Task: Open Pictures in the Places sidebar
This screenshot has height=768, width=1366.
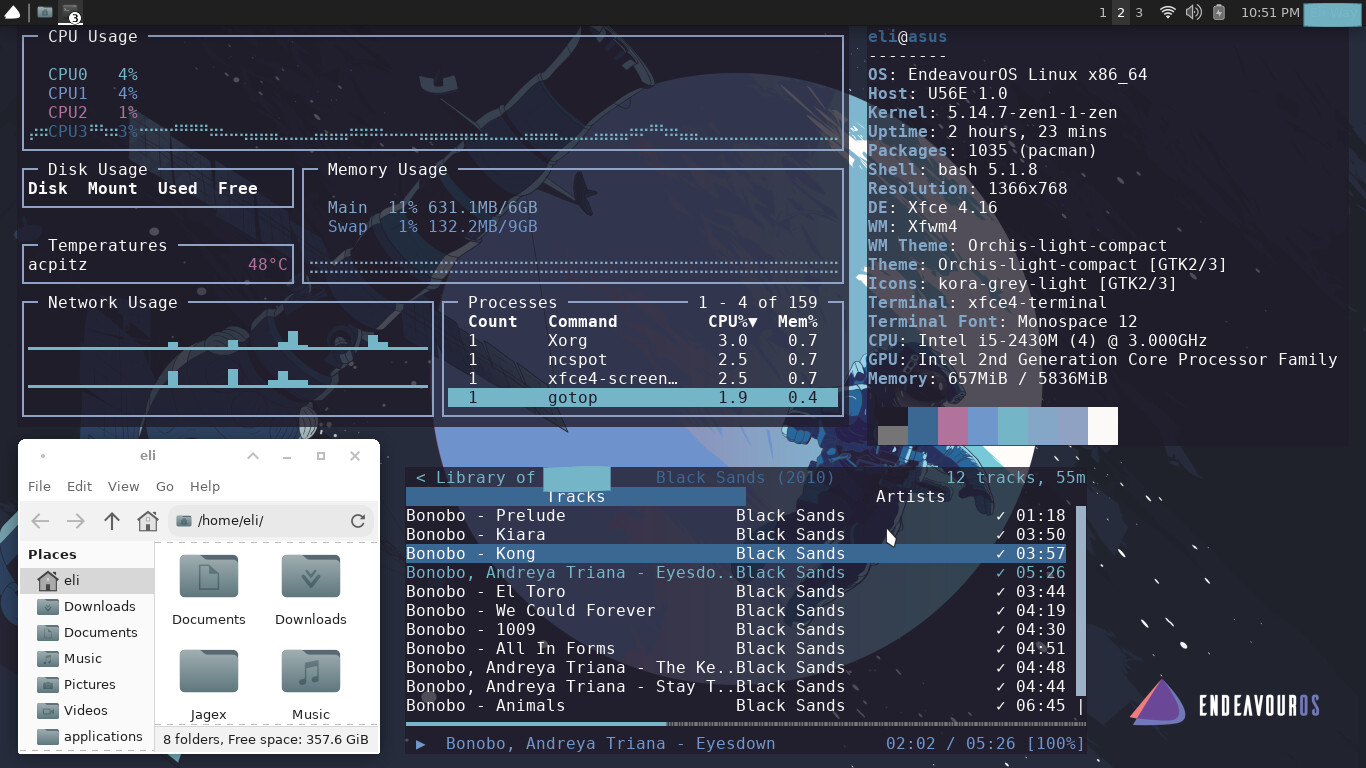Action: (87, 684)
